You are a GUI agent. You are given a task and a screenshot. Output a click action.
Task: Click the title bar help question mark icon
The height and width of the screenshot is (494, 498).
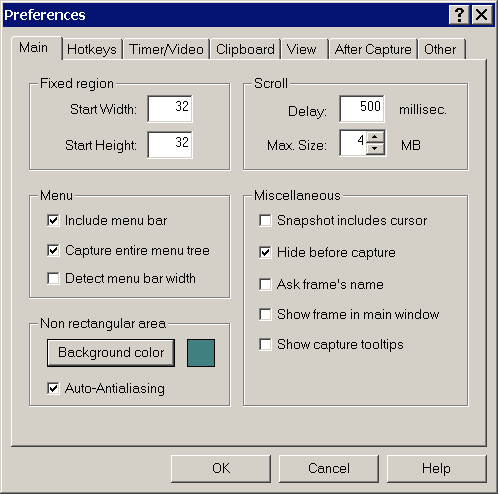[459, 15]
